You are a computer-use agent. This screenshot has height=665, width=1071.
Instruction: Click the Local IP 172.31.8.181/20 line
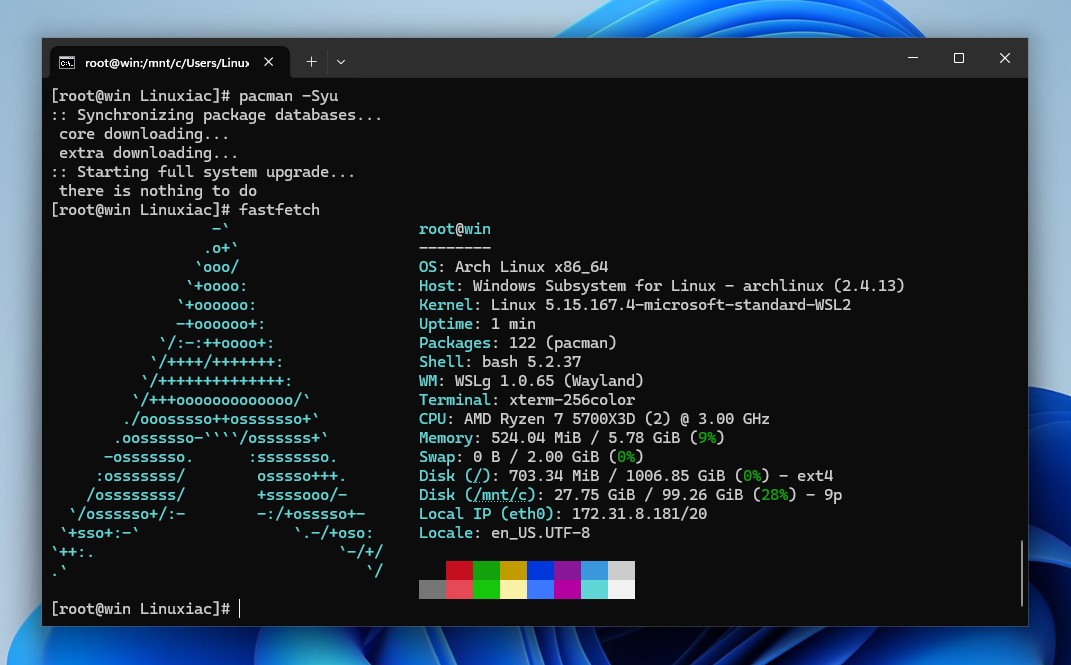coord(563,514)
